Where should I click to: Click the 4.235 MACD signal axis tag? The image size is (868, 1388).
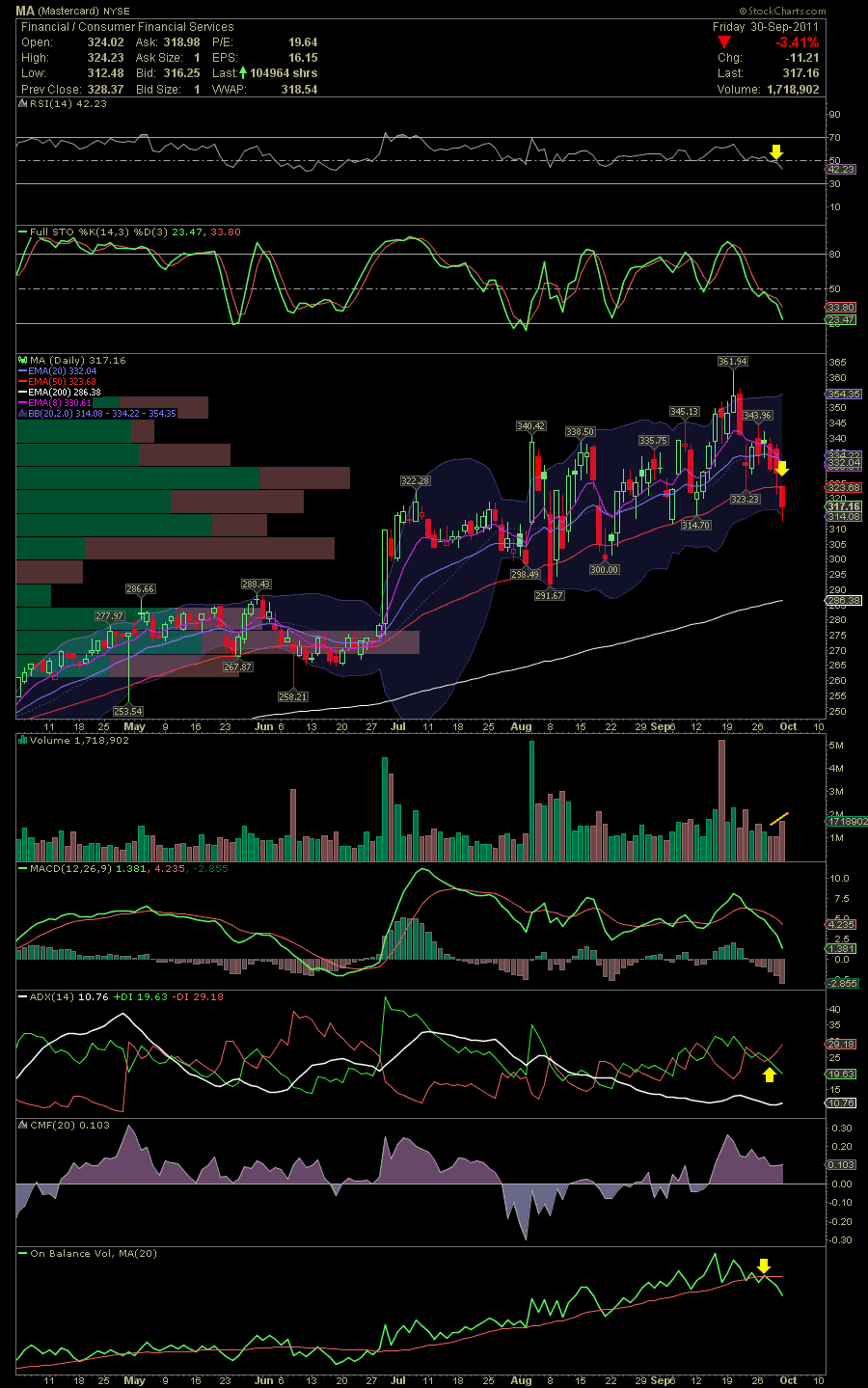[841, 925]
